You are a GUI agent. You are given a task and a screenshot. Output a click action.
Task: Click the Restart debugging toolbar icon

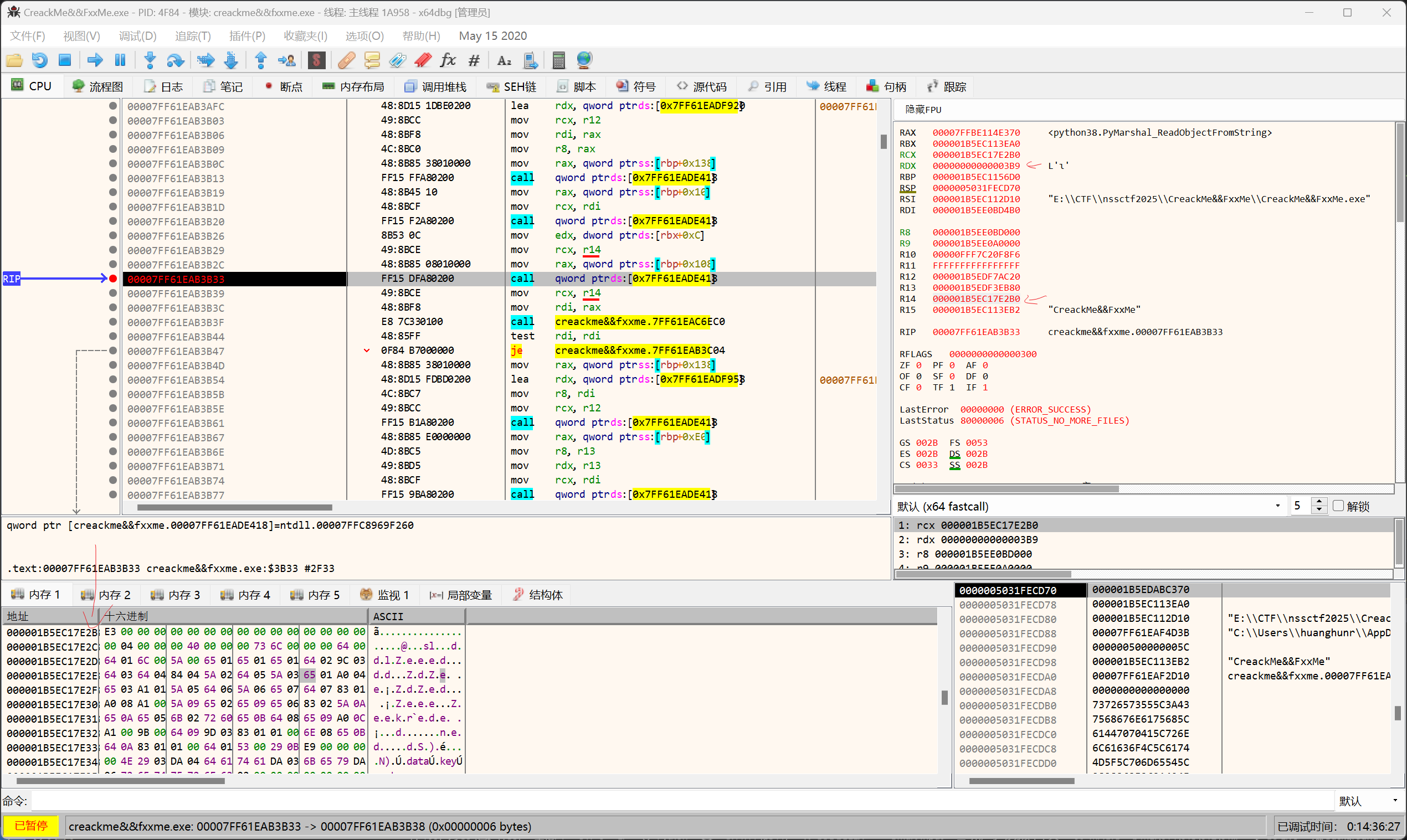[x=39, y=60]
